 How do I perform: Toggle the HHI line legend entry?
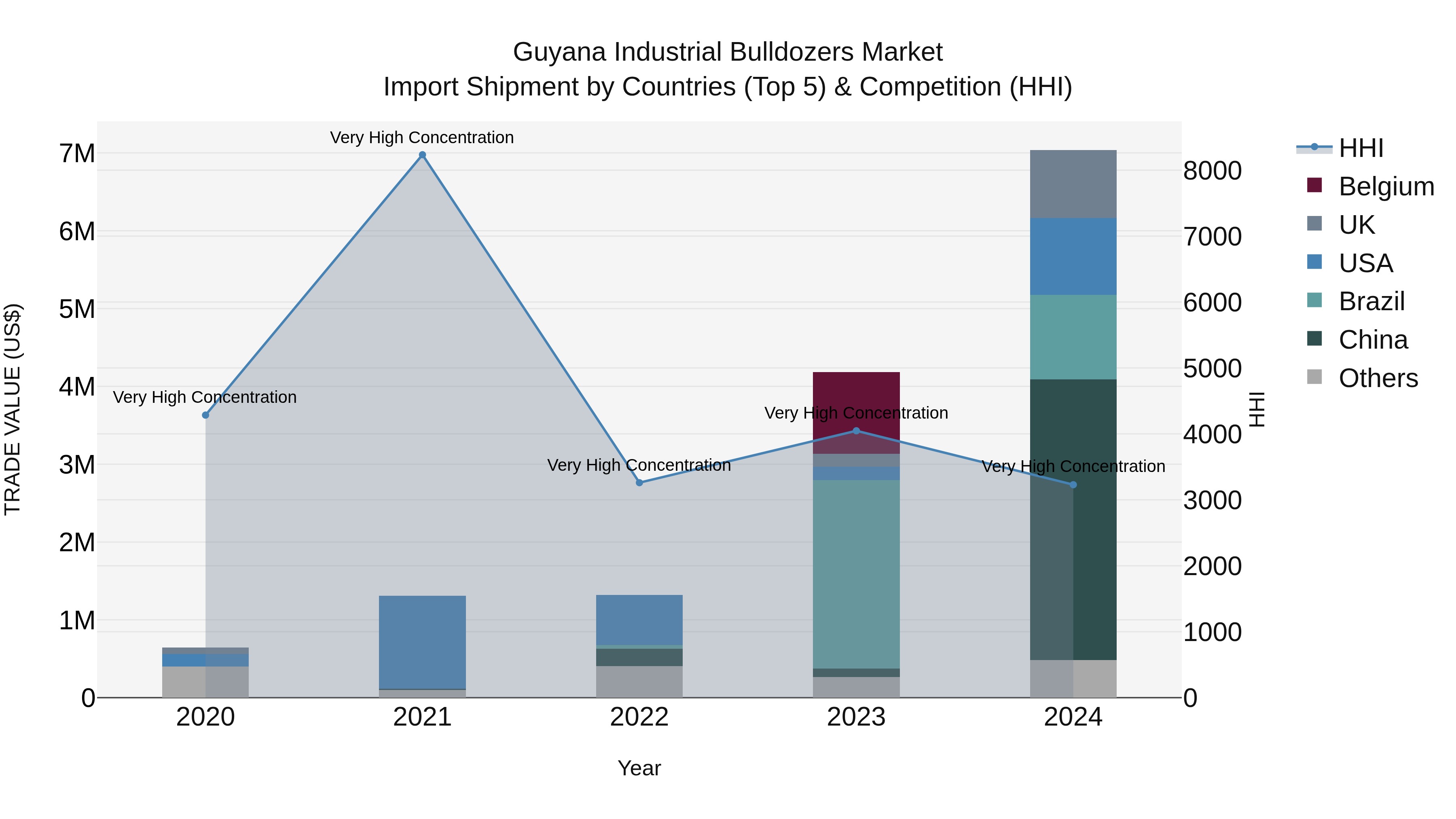tap(1340, 148)
